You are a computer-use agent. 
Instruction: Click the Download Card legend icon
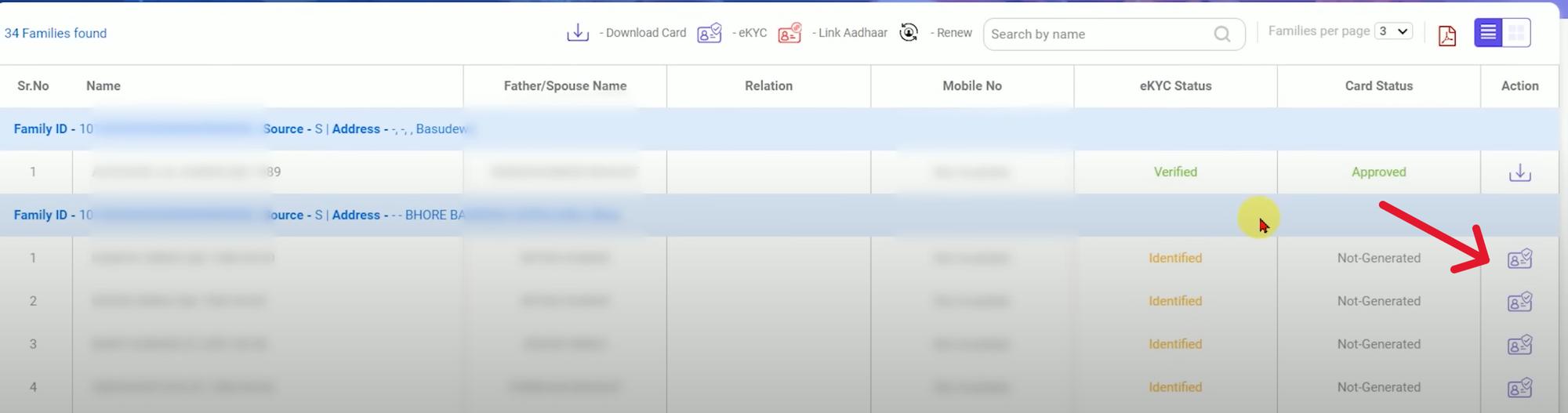pos(578,33)
